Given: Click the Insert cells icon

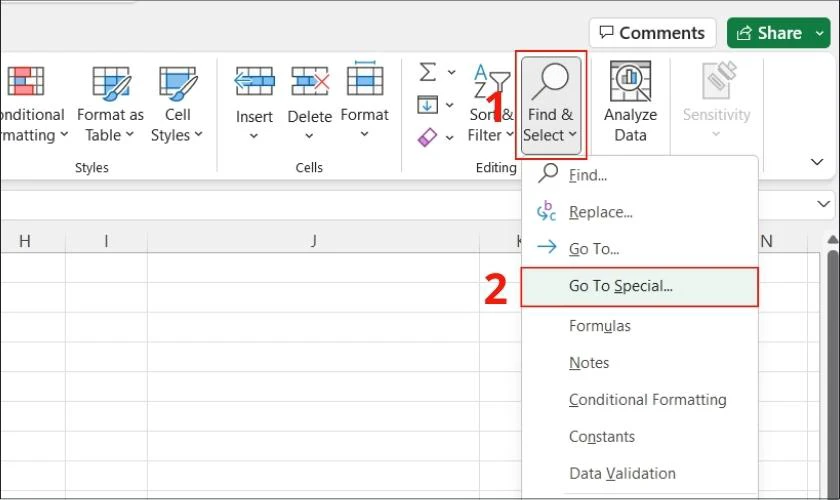Looking at the screenshot, I should click(x=254, y=81).
